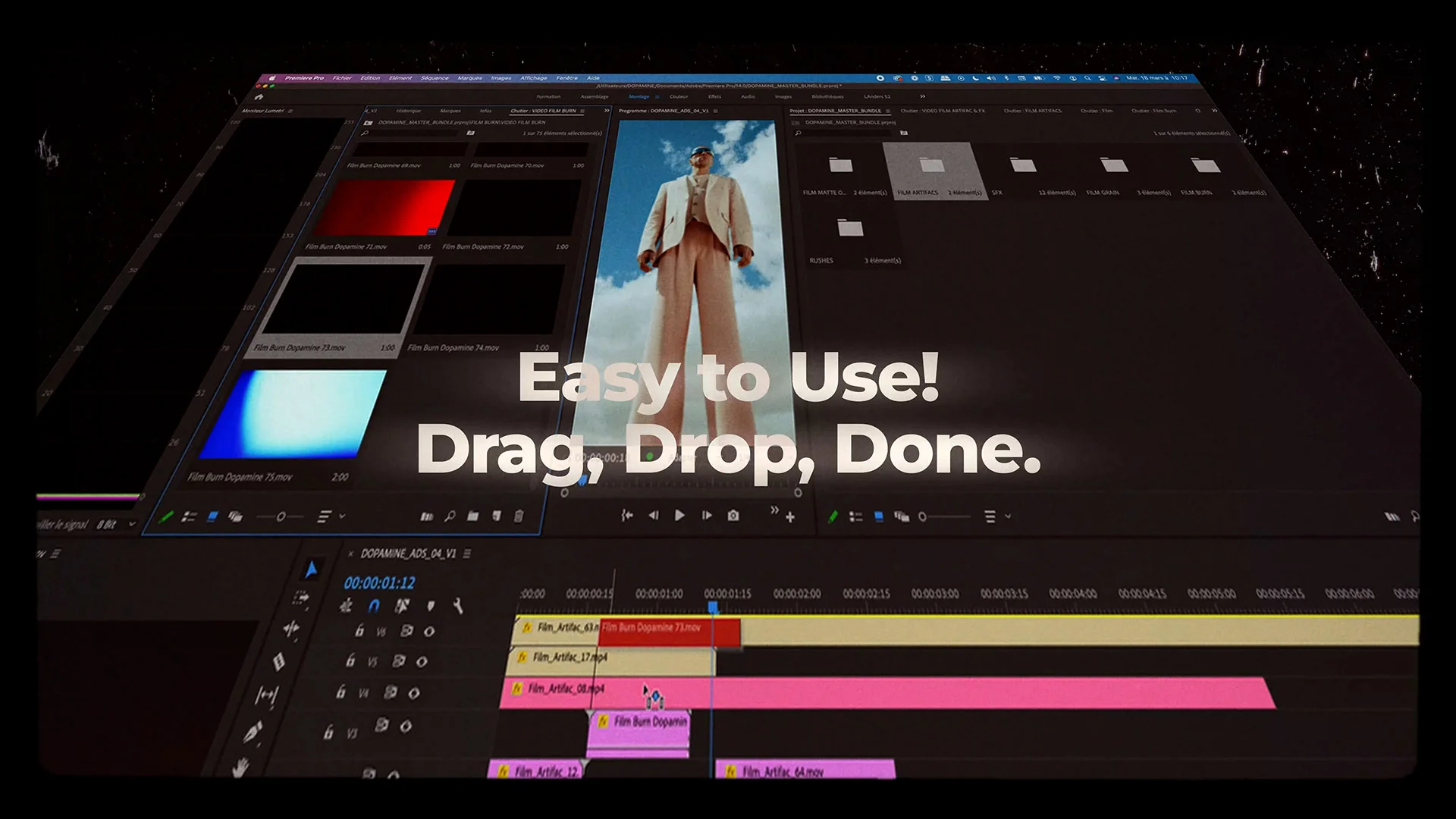Toggle timeline Snap magnet button
This screenshot has height=819, width=1456.
click(x=374, y=606)
